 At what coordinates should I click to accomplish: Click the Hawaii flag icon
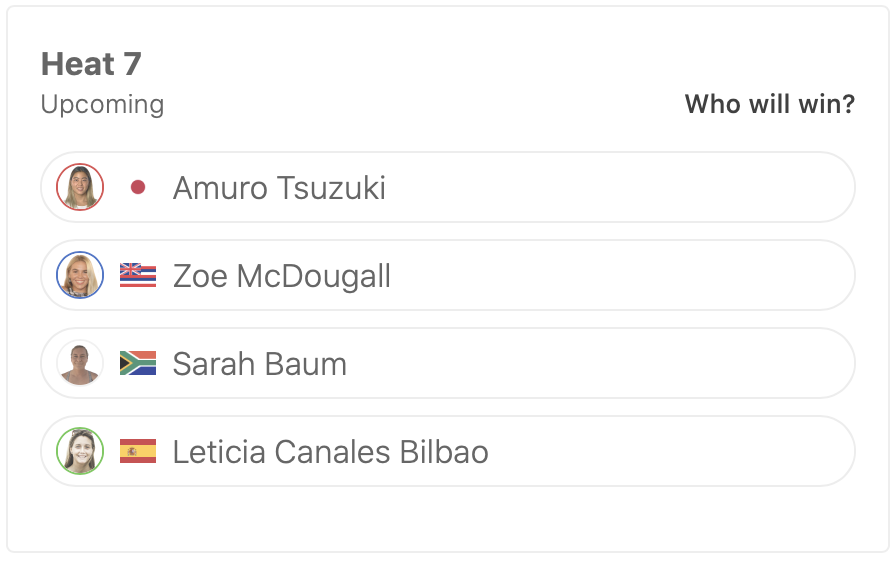tap(138, 275)
